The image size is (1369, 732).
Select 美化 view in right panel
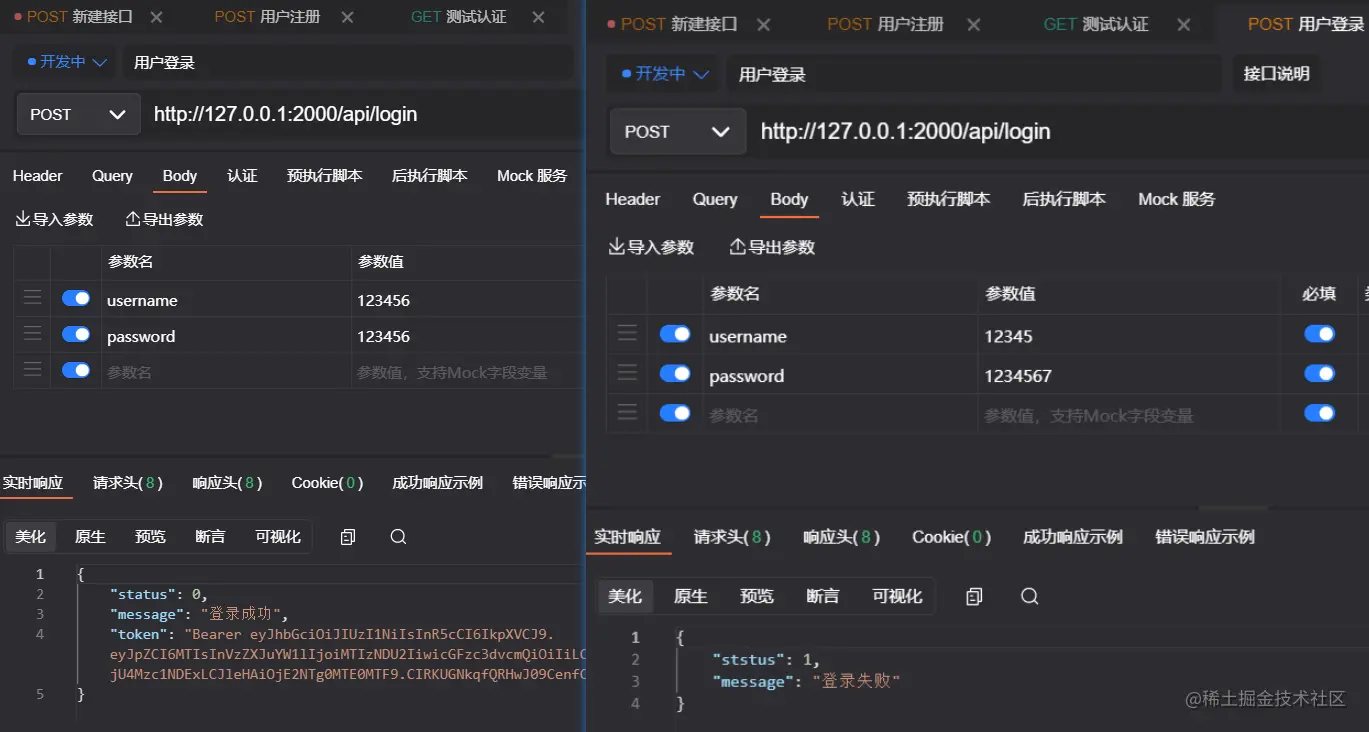pos(625,596)
